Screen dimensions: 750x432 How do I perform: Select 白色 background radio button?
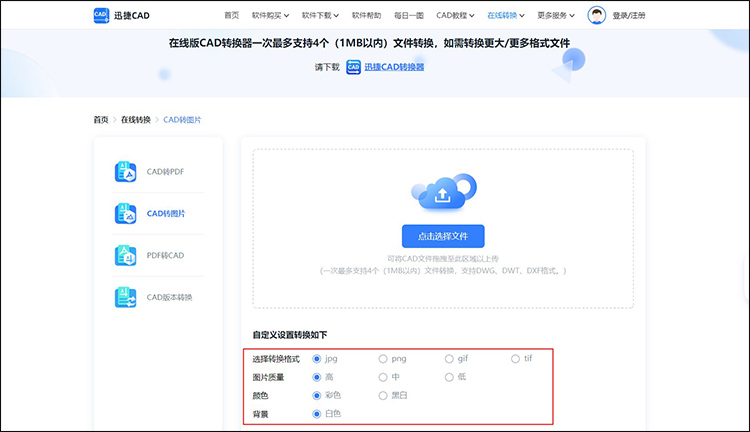pyautogui.click(x=317, y=414)
